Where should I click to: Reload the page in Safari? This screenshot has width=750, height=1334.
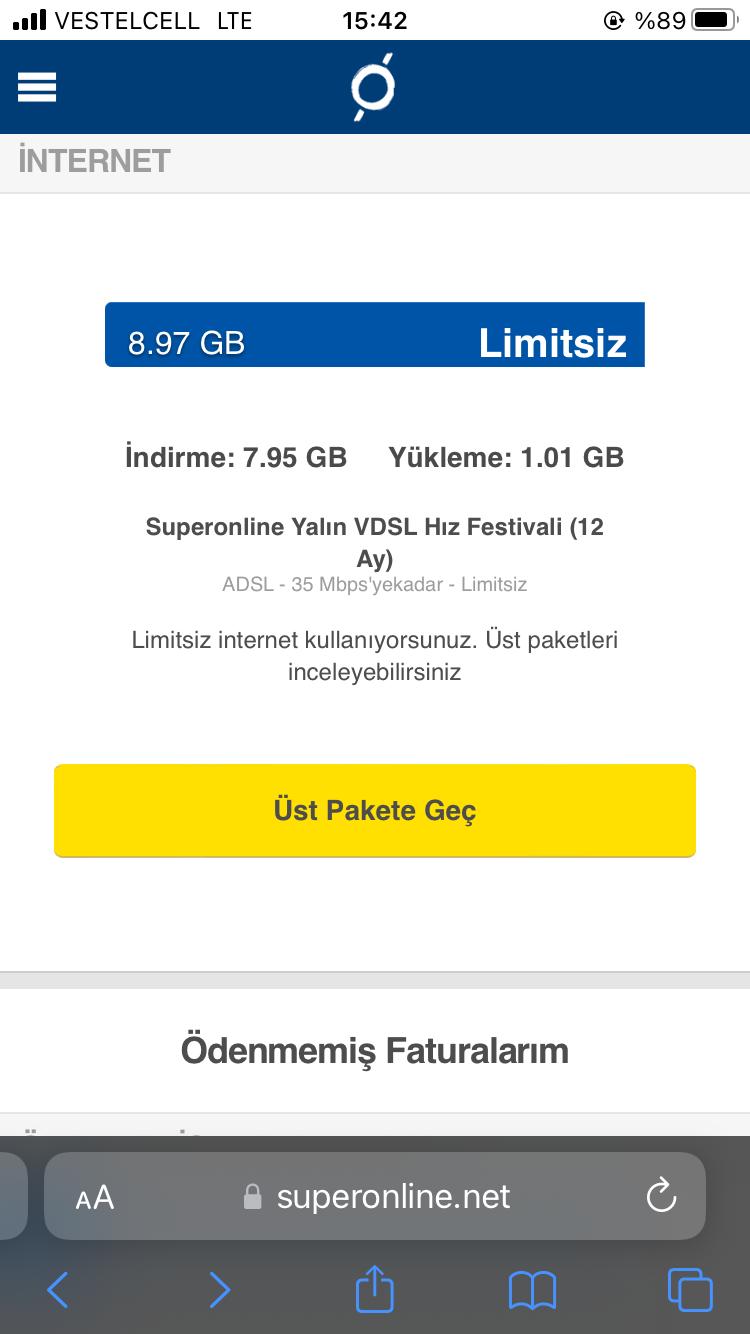(x=661, y=1196)
